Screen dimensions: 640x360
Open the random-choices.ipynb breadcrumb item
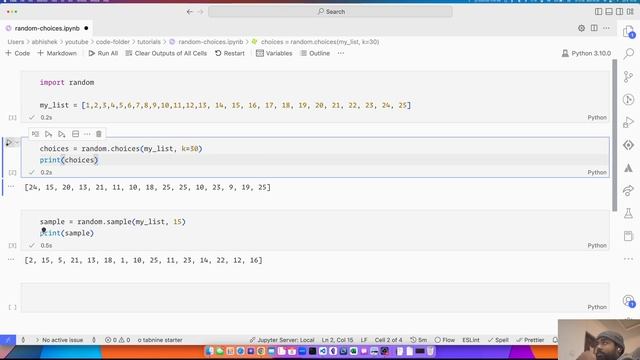point(207,42)
